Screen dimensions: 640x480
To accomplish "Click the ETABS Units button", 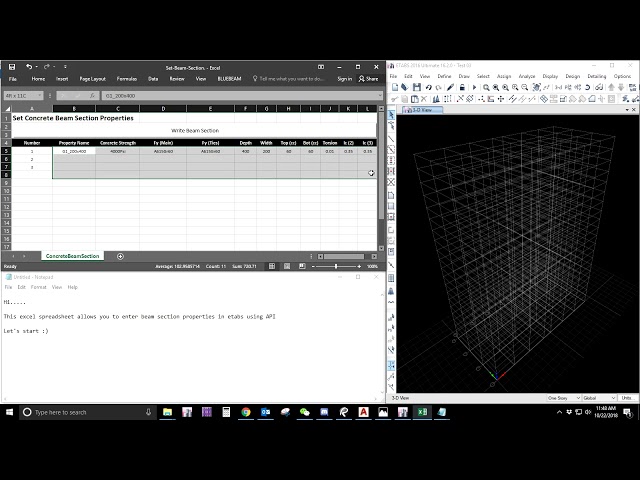I will pos(627,398).
